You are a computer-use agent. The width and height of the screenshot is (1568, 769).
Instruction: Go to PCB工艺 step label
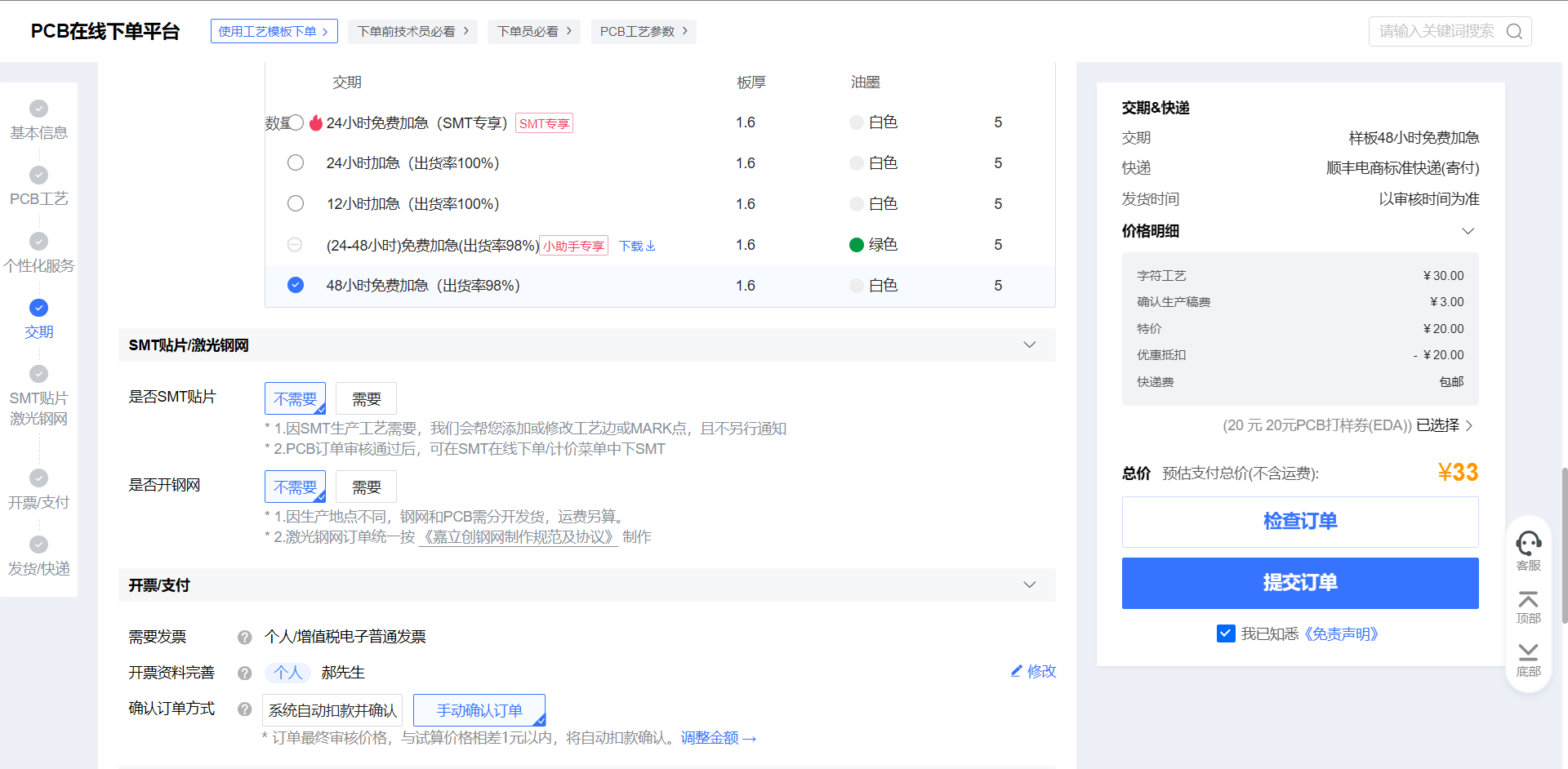pyautogui.click(x=38, y=198)
